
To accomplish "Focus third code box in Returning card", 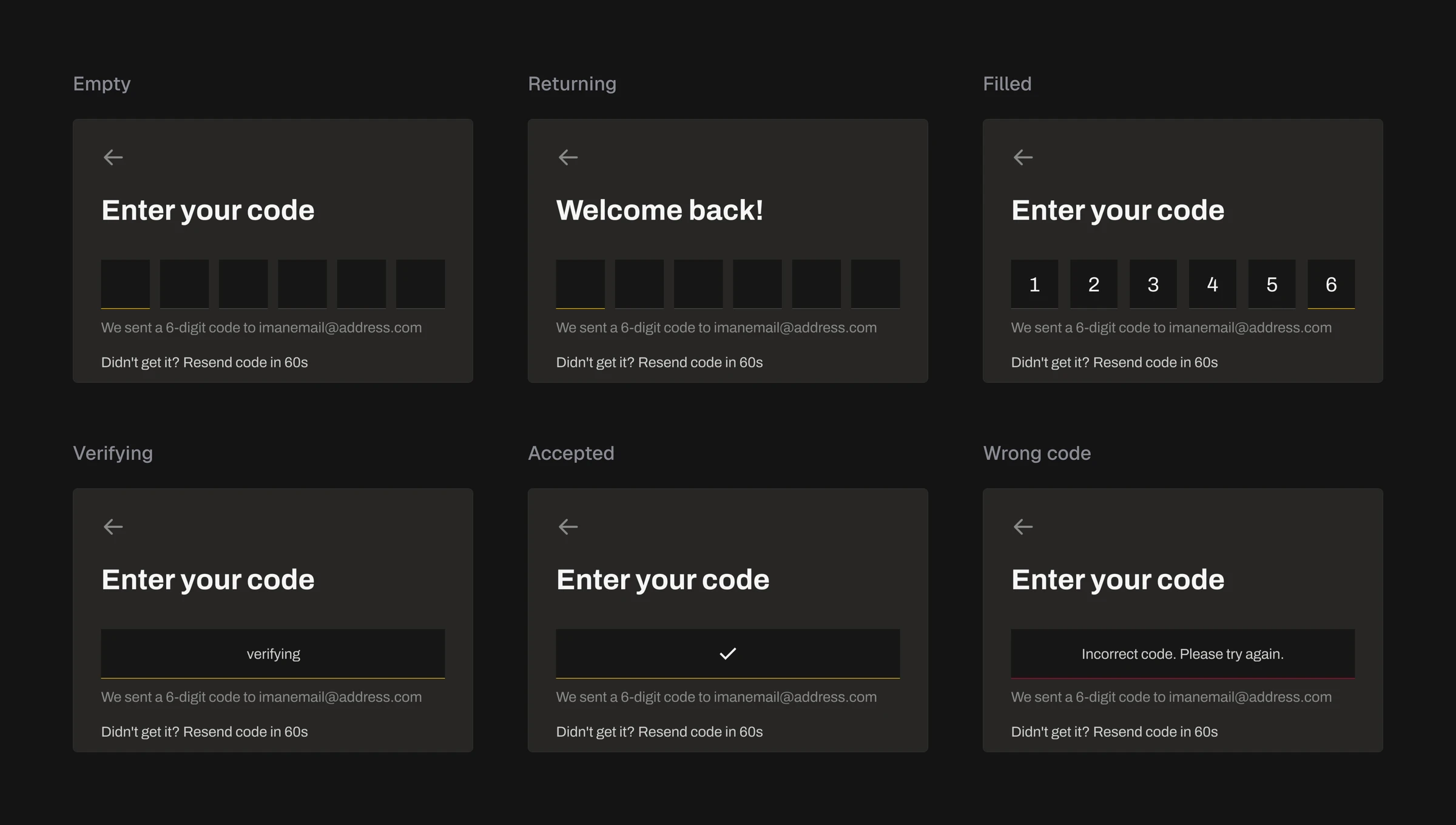I will coord(698,284).
